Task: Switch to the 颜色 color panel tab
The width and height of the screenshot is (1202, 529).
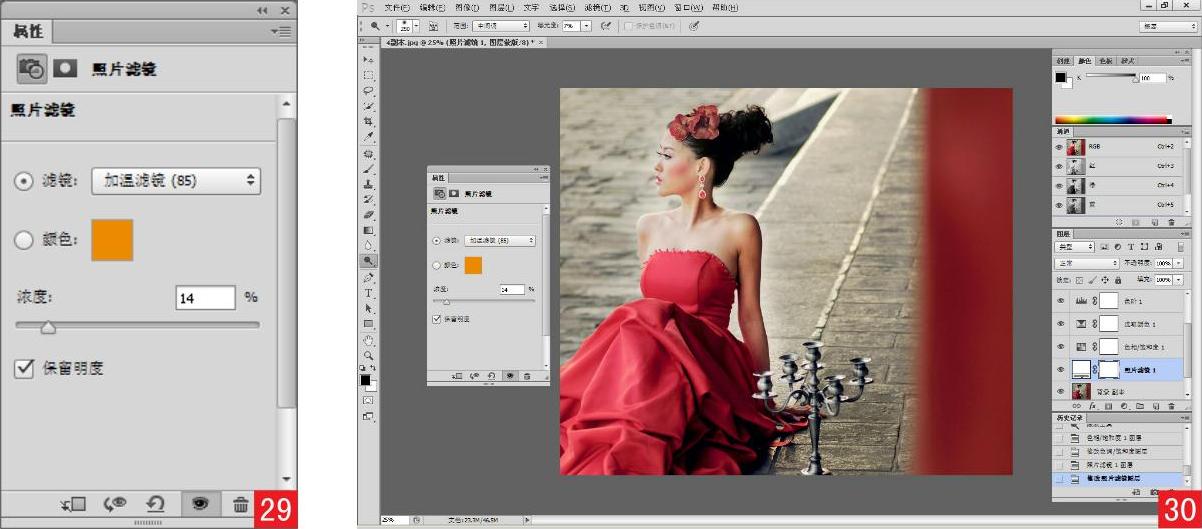Action: [1084, 61]
